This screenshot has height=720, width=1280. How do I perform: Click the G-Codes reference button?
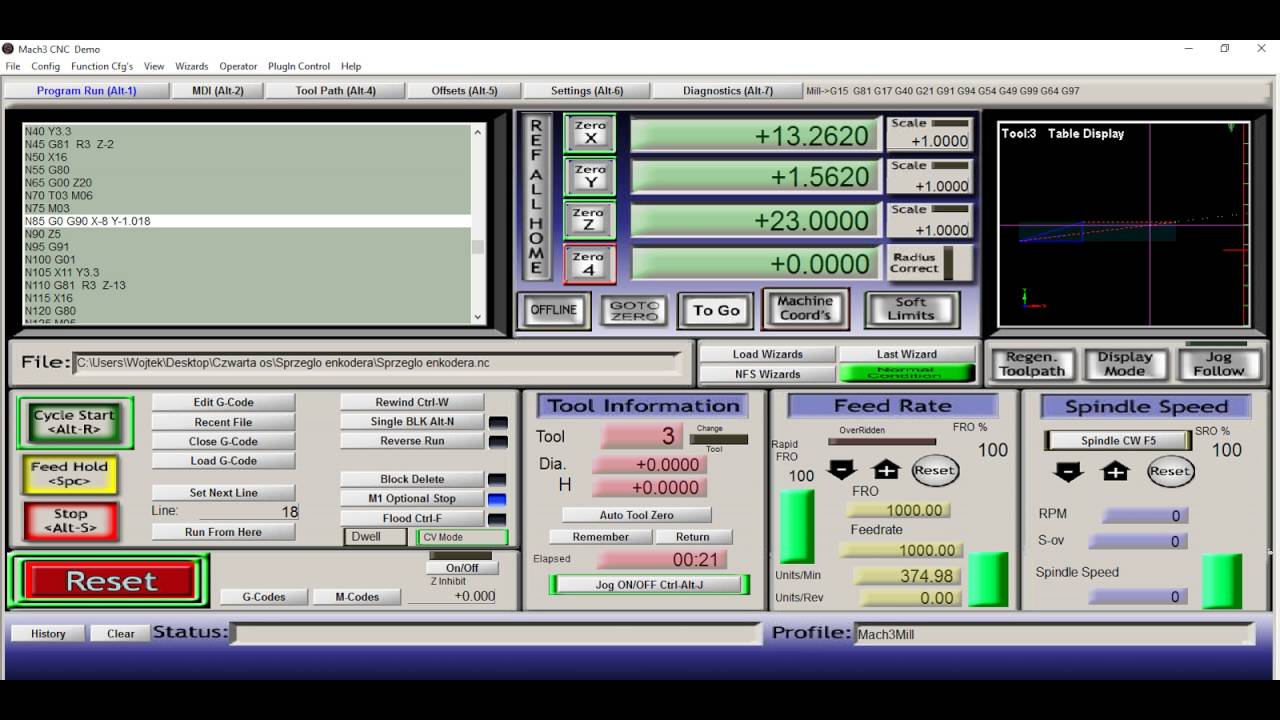(264, 597)
